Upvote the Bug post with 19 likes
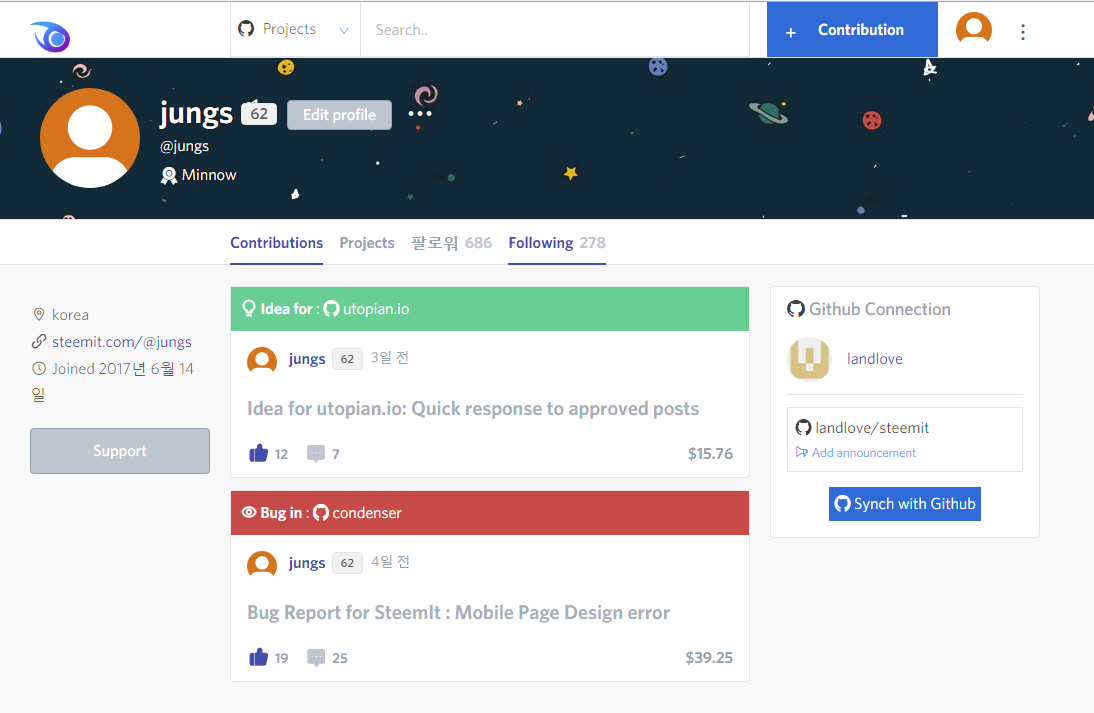The height and width of the screenshot is (713, 1094). coord(258,657)
